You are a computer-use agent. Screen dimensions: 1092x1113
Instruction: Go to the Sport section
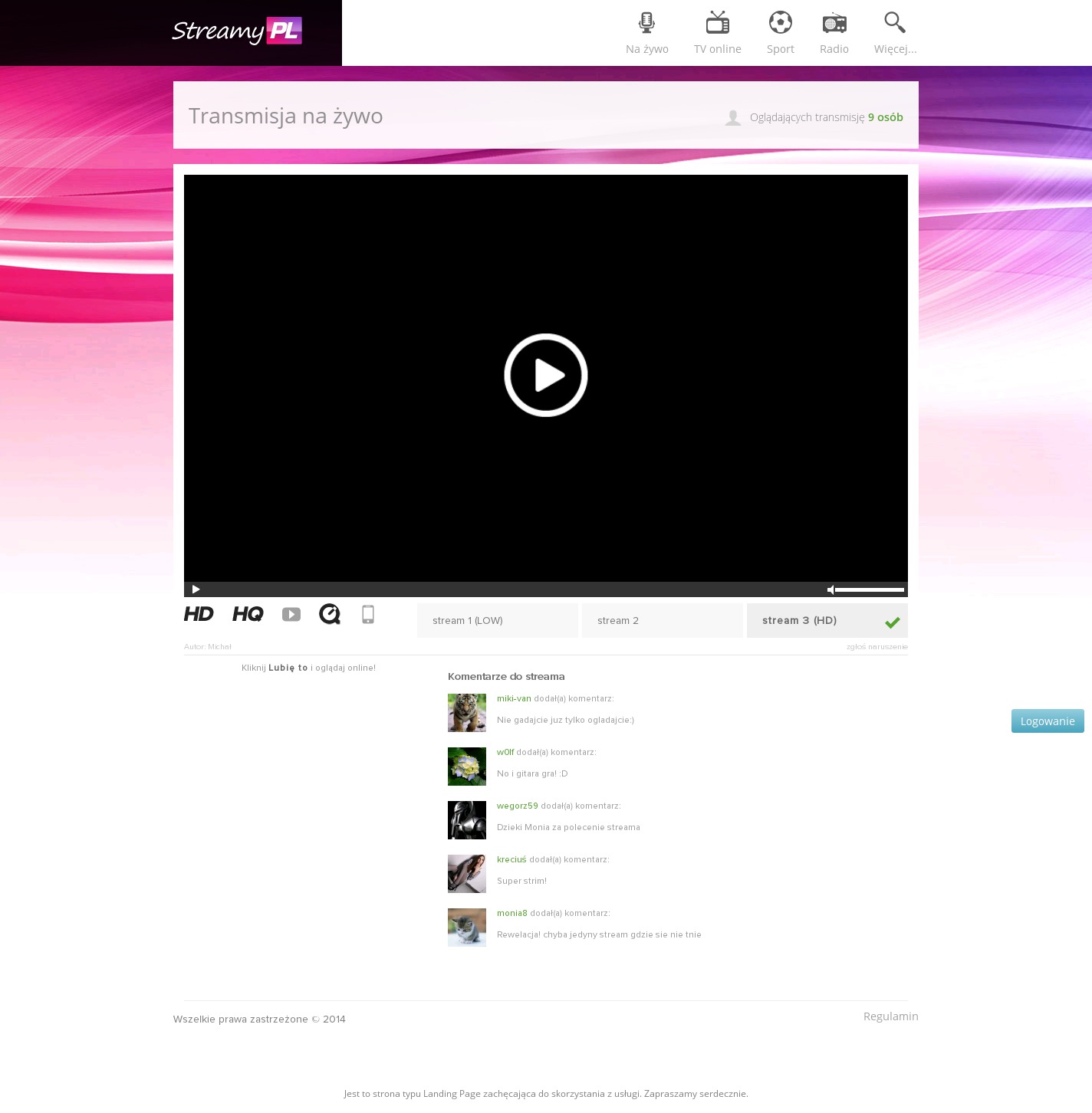[780, 33]
